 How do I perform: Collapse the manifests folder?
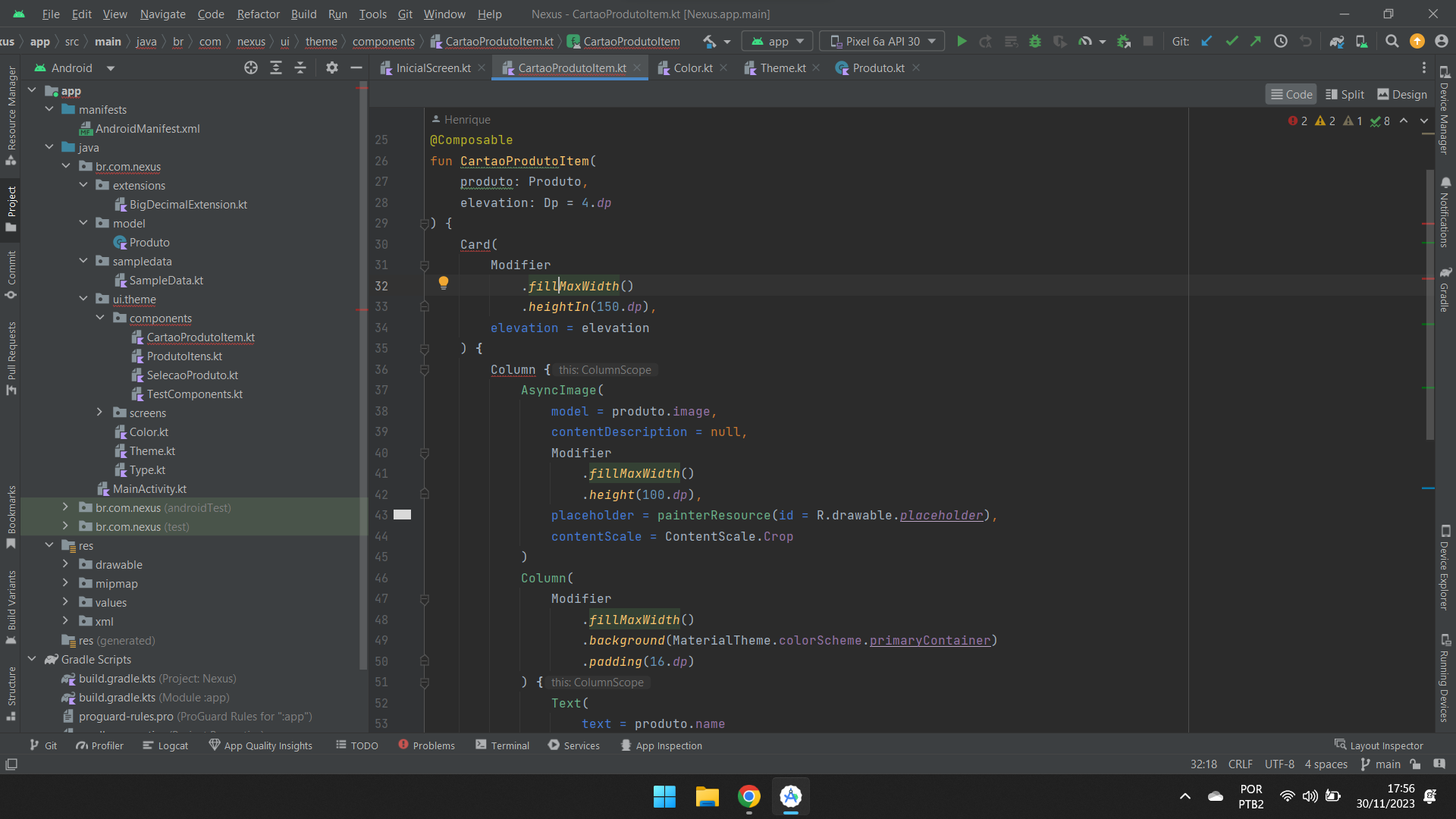click(x=49, y=109)
